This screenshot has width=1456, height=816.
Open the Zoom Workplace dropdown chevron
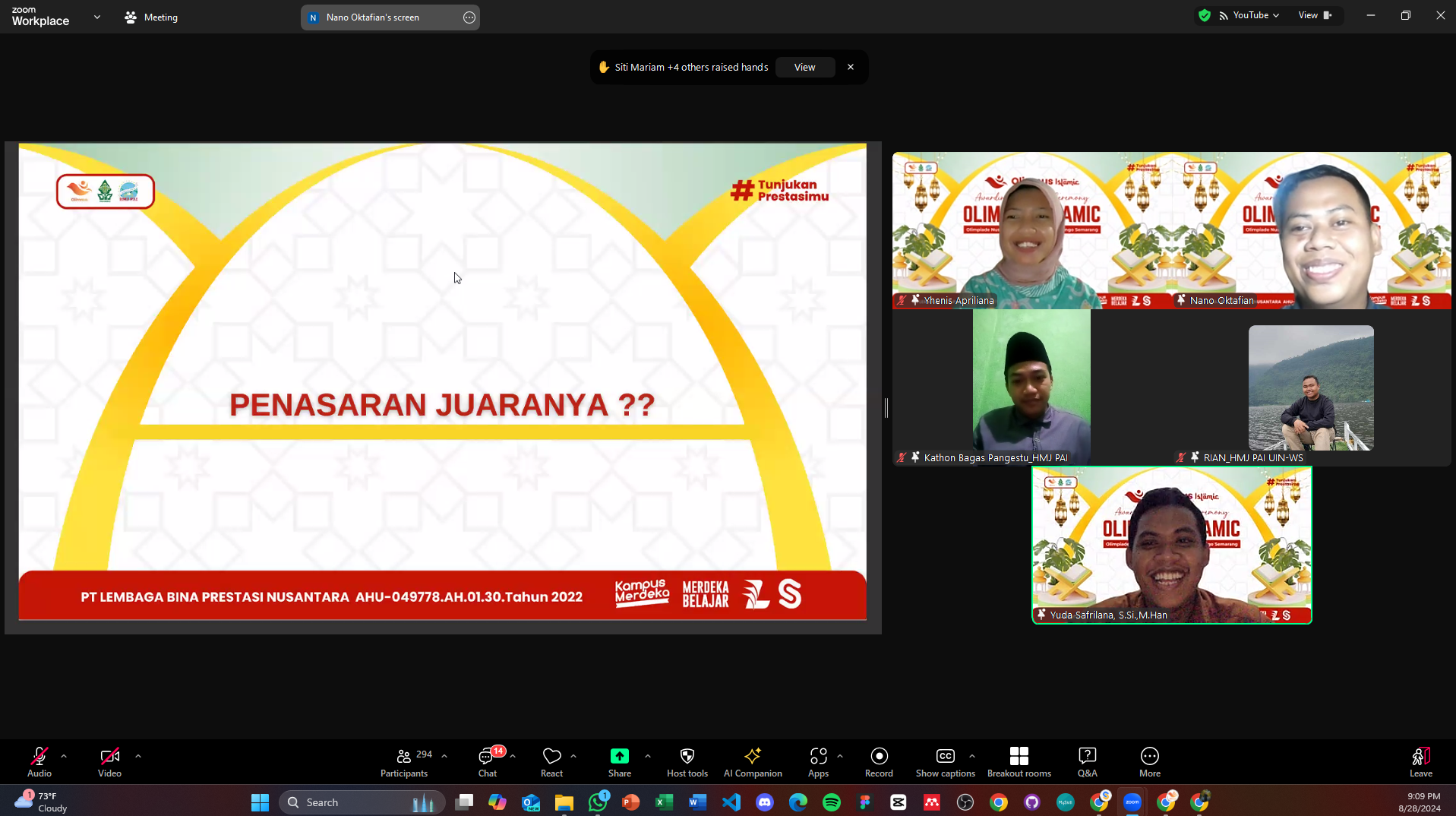[x=97, y=17]
